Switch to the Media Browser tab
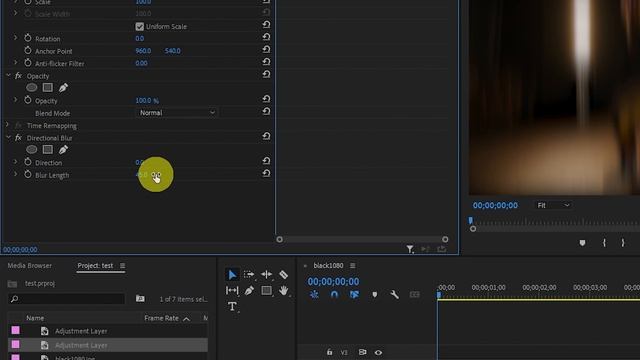640x360 pixels. pos(30,266)
